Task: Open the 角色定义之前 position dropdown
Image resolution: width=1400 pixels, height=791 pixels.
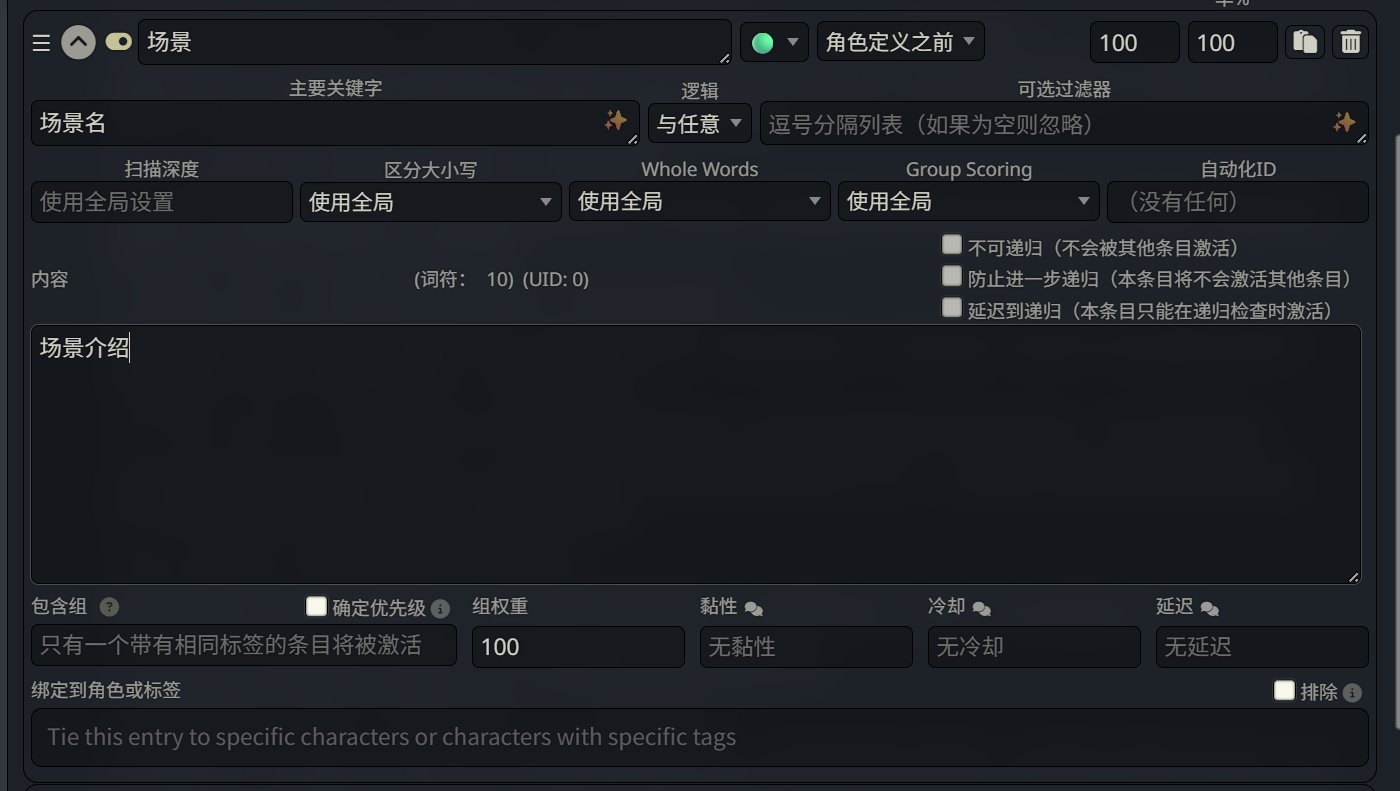Action: 900,41
